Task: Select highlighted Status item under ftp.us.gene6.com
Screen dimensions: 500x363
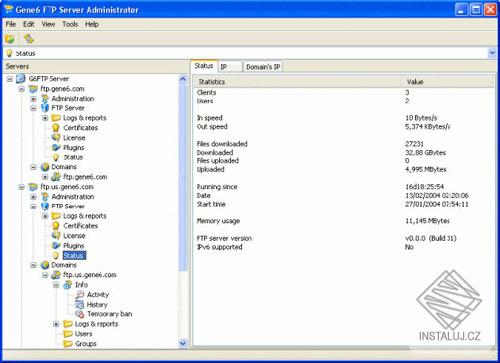Action: (x=74, y=256)
